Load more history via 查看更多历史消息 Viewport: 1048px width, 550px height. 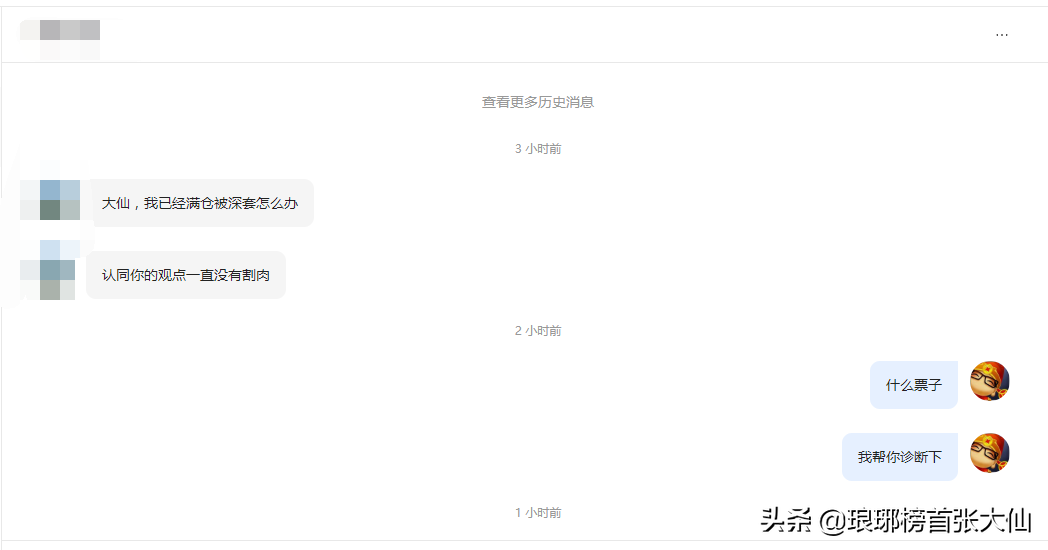click(x=538, y=102)
